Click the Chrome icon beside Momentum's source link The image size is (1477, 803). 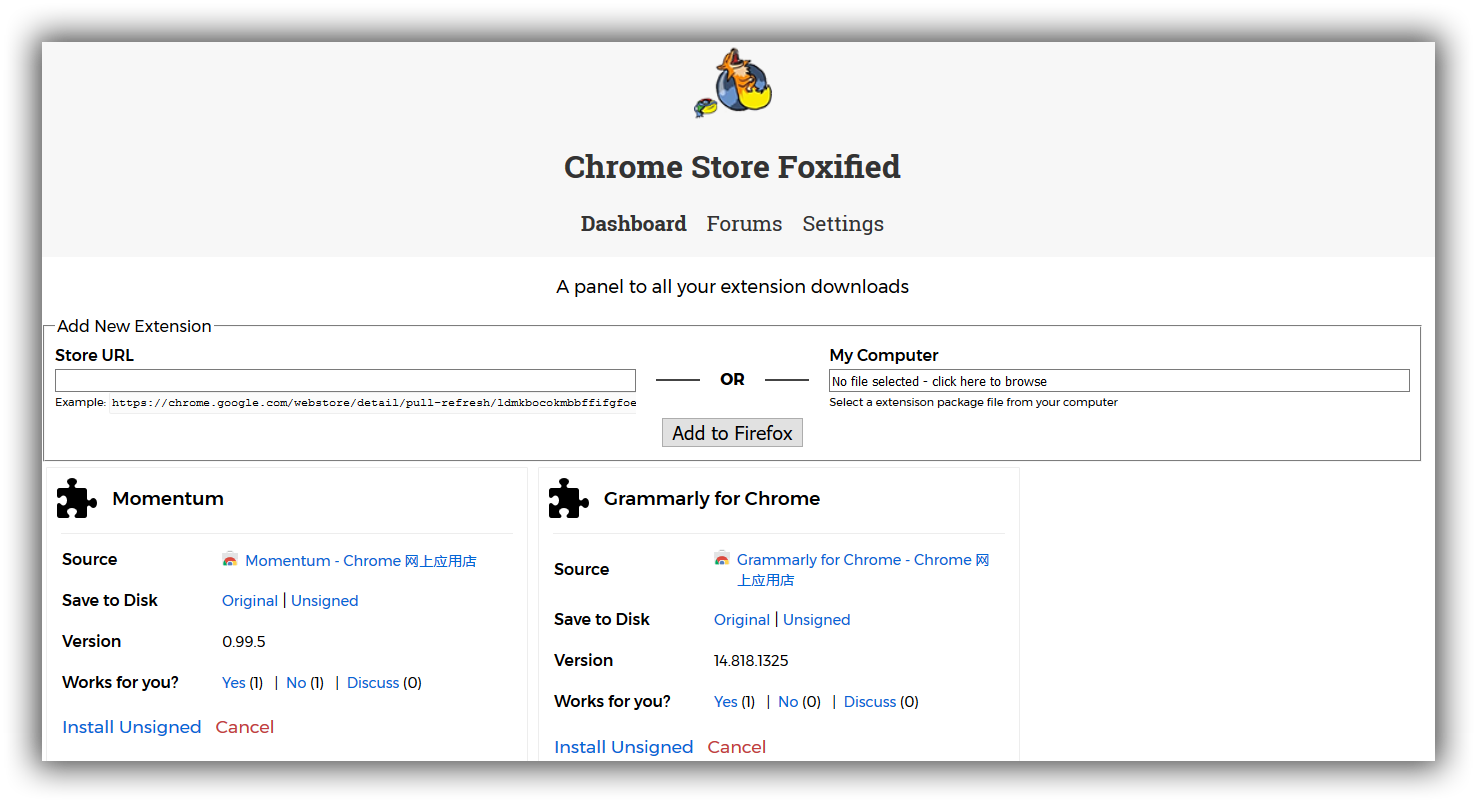click(230, 560)
